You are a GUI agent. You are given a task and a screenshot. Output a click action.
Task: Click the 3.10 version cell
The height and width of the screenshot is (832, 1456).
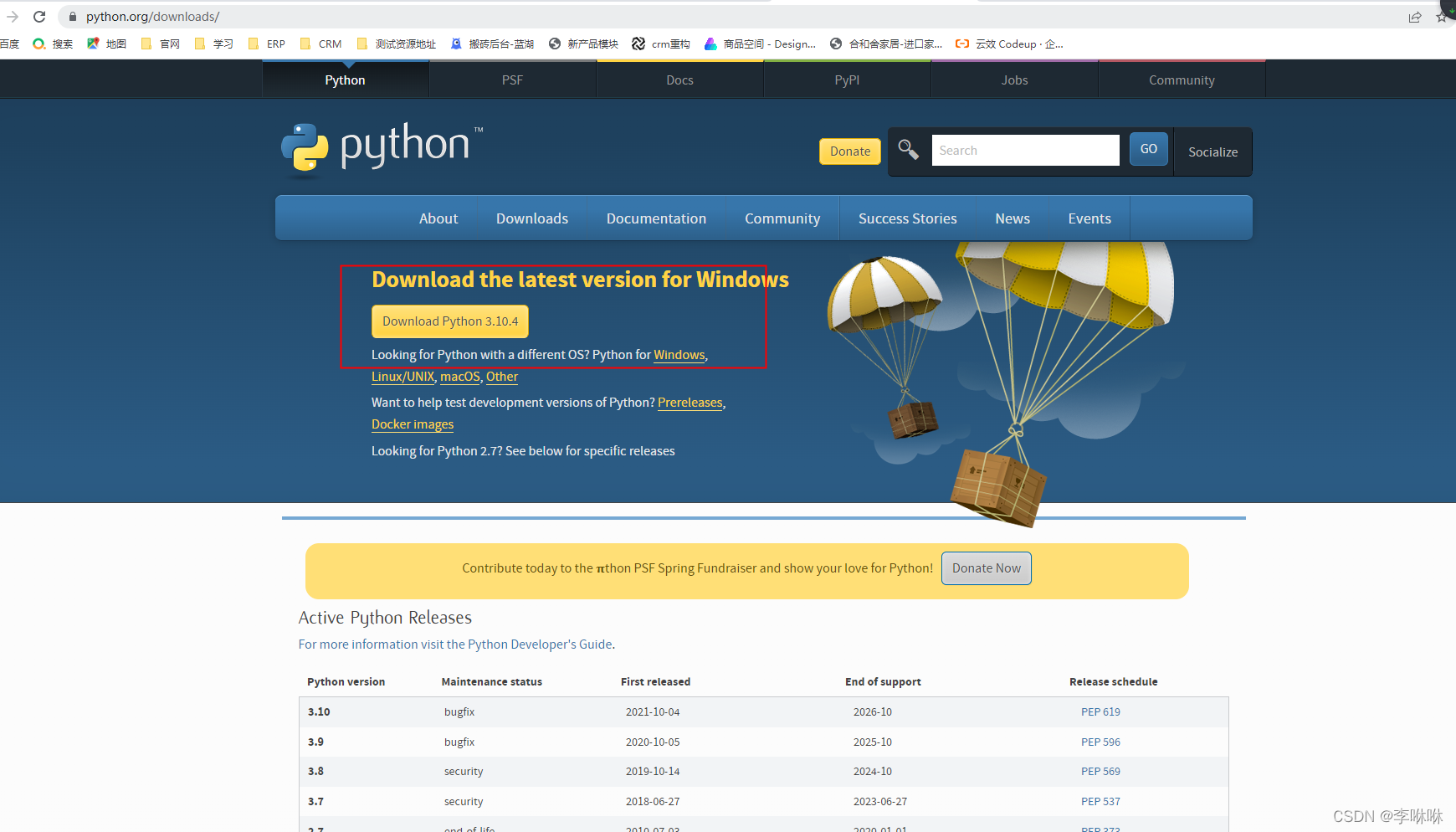319,712
